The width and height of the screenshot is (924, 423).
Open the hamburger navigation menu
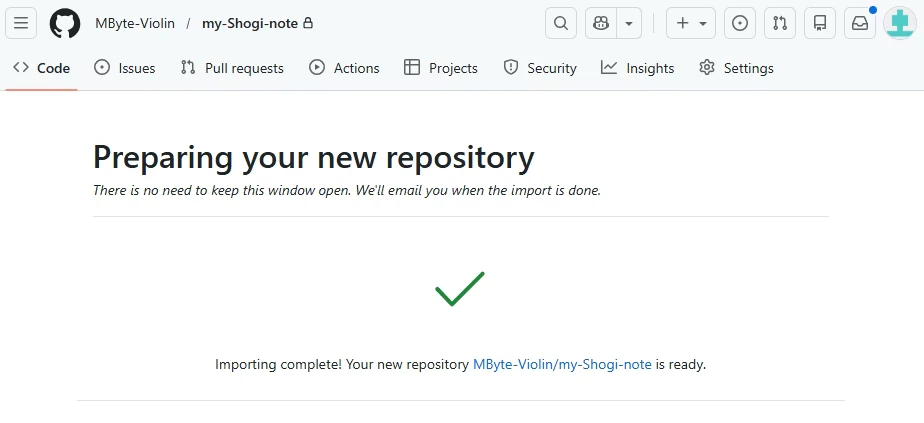tap(21, 24)
